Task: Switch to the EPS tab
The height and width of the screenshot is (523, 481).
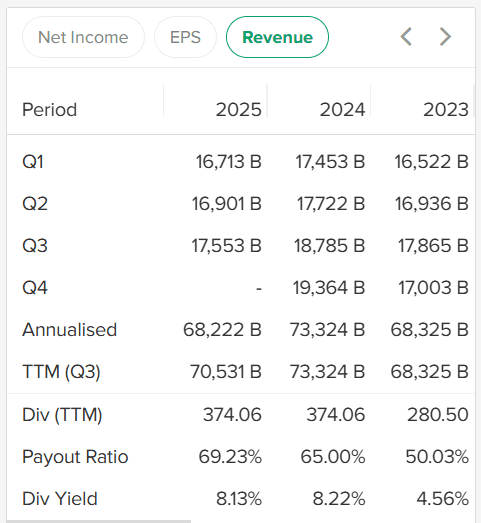Action: tap(185, 37)
